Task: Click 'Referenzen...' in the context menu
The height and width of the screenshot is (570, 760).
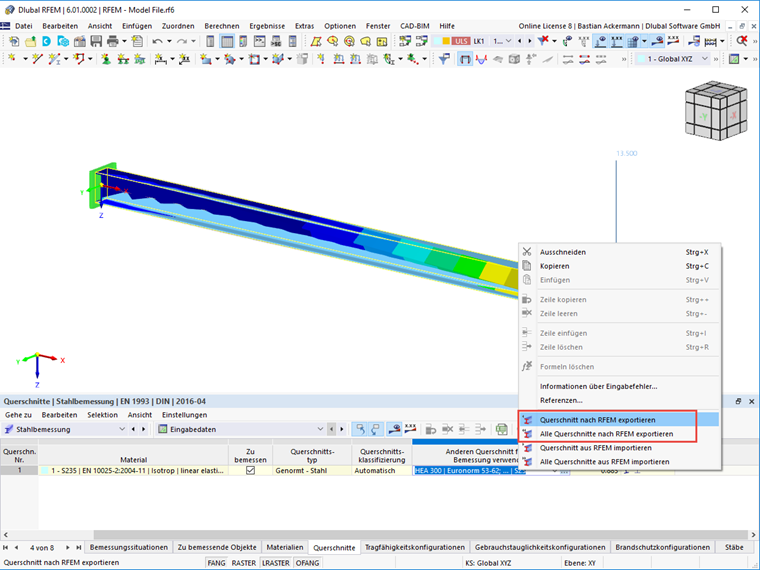Action: click(x=619, y=400)
